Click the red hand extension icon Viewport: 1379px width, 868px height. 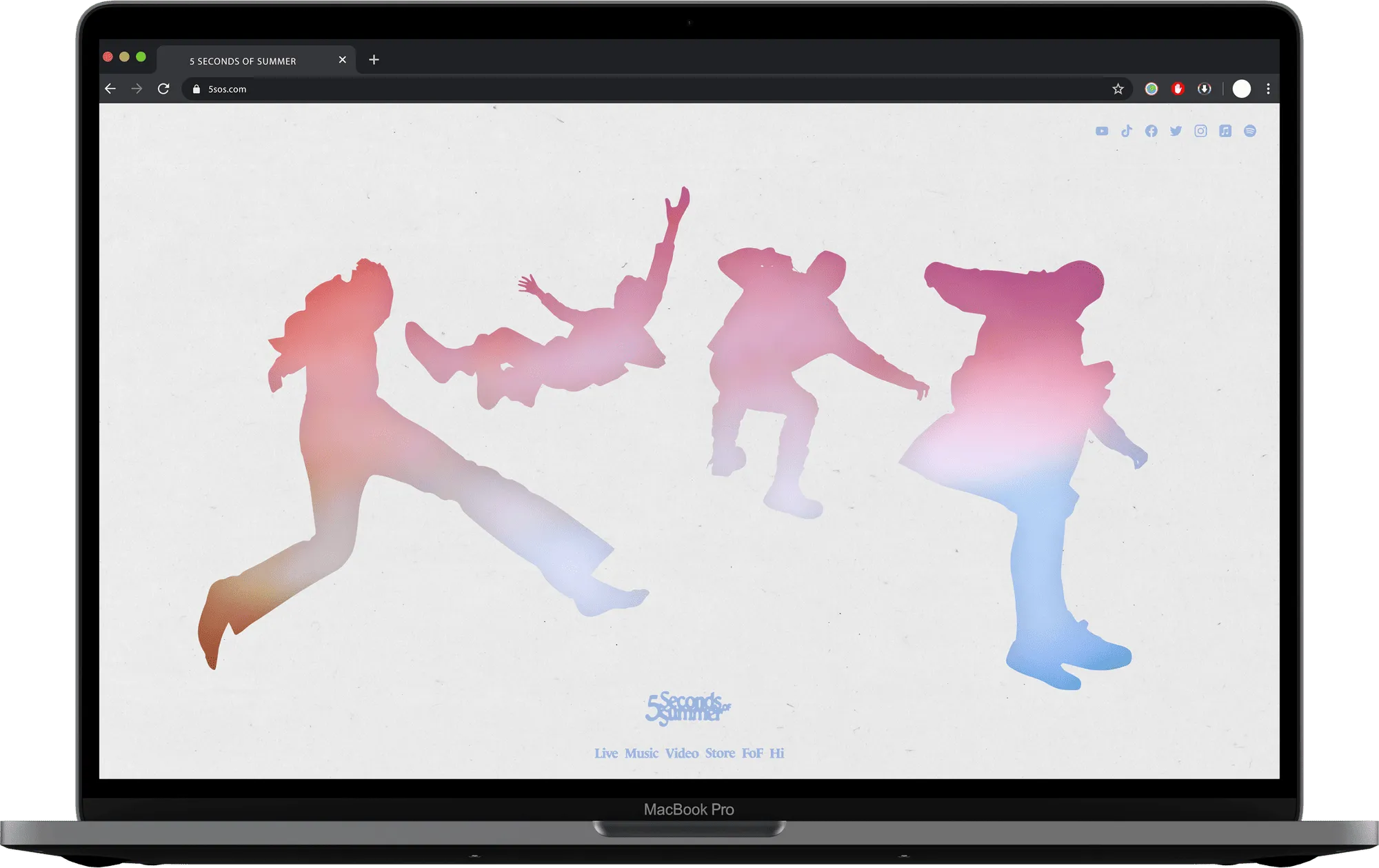coord(1178,89)
